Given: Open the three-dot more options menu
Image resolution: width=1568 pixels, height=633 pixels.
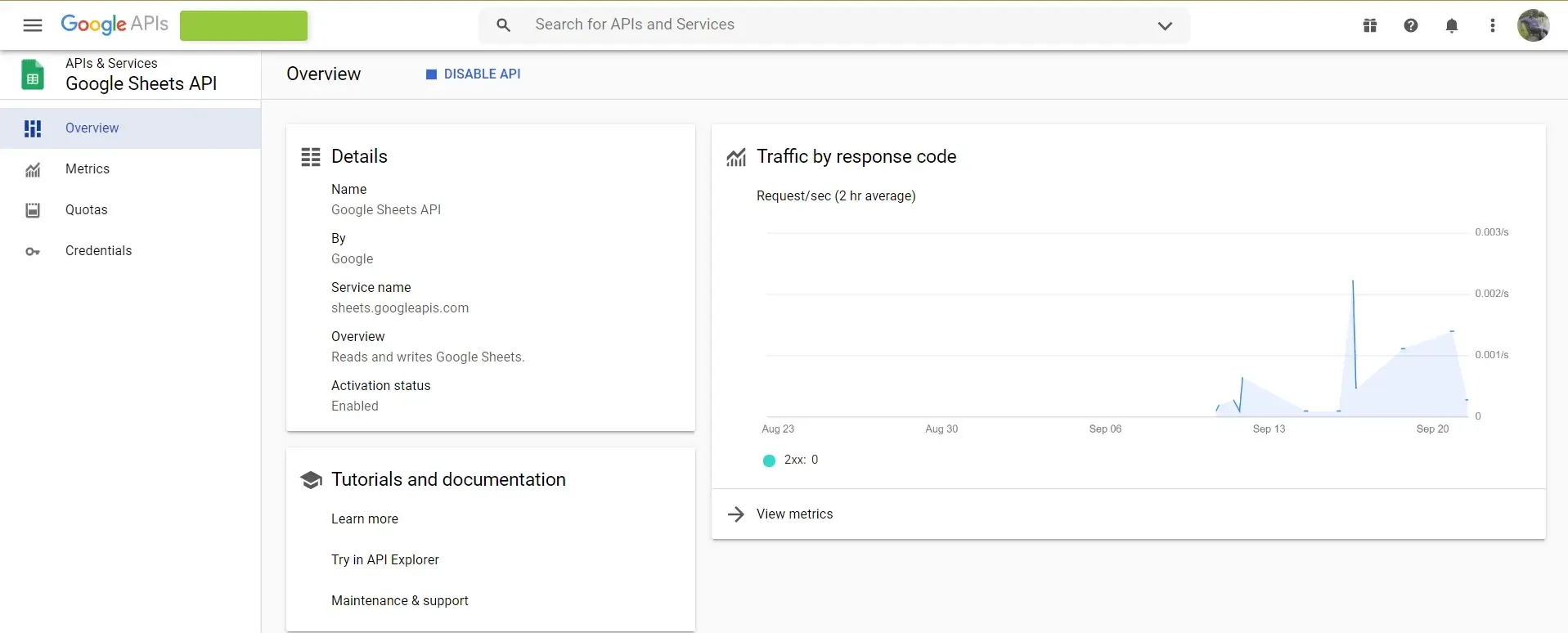Looking at the screenshot, I should coord(1493,25).
